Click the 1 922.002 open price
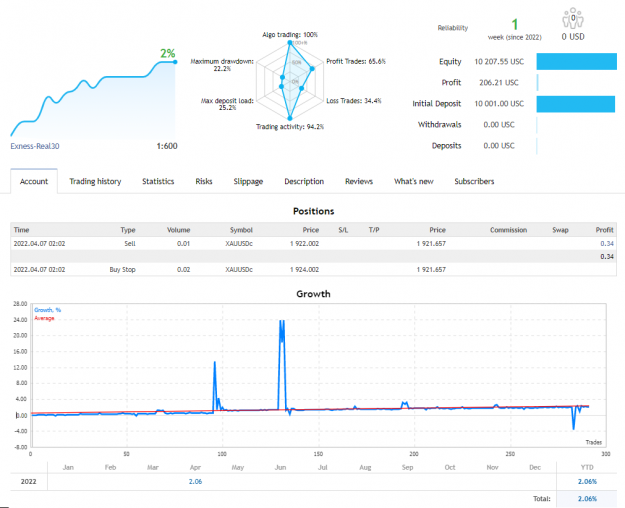This screenshot has height=508, width=625. [x=305, y=244]
